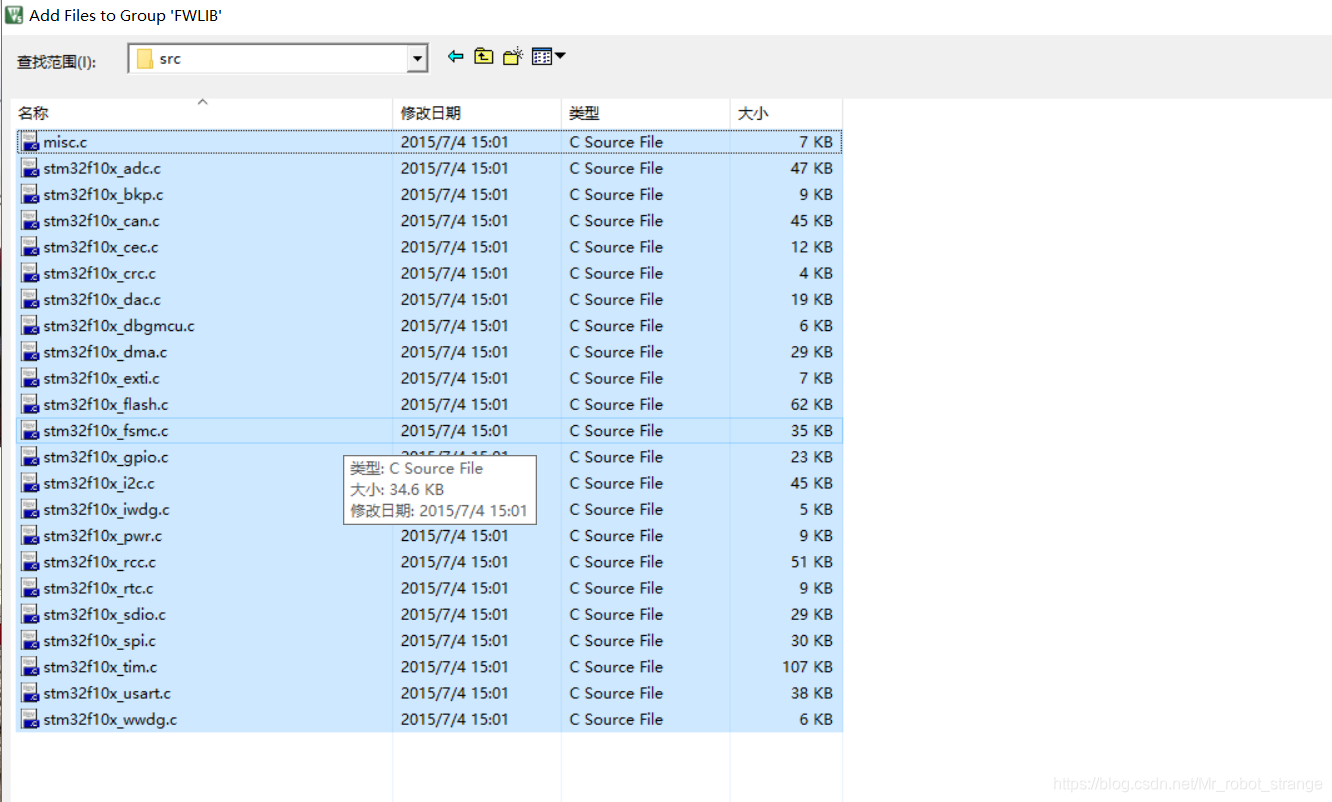
Task: Click the stm32f10x_dma.c file icon
Action: tap(30, 352)
